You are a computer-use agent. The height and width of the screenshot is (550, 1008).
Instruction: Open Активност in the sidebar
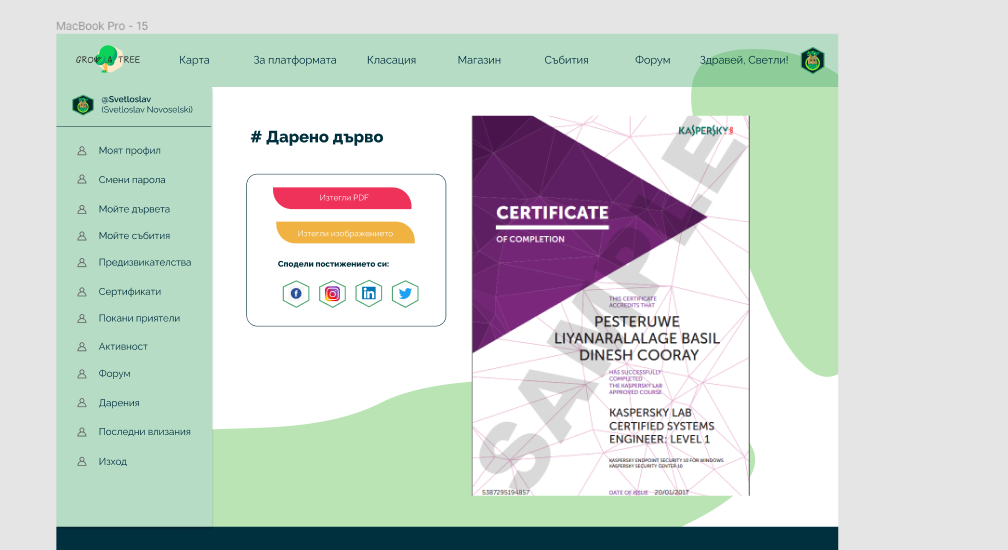click(123, 346)
